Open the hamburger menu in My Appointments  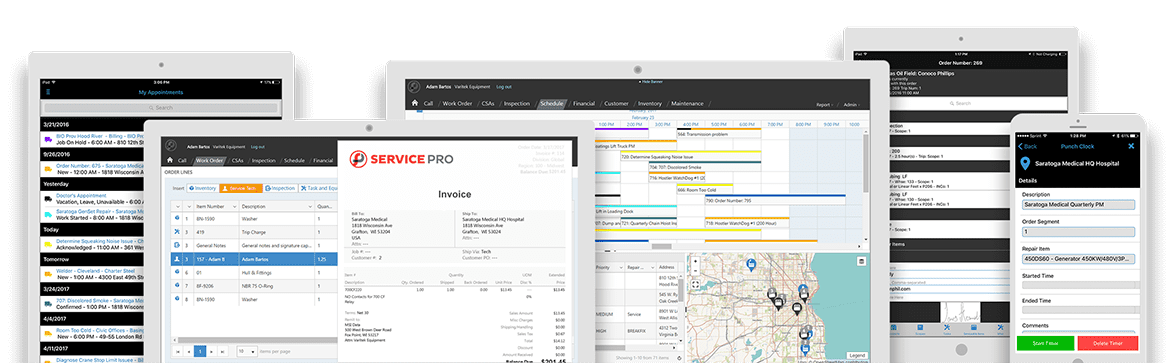(49, 93)
